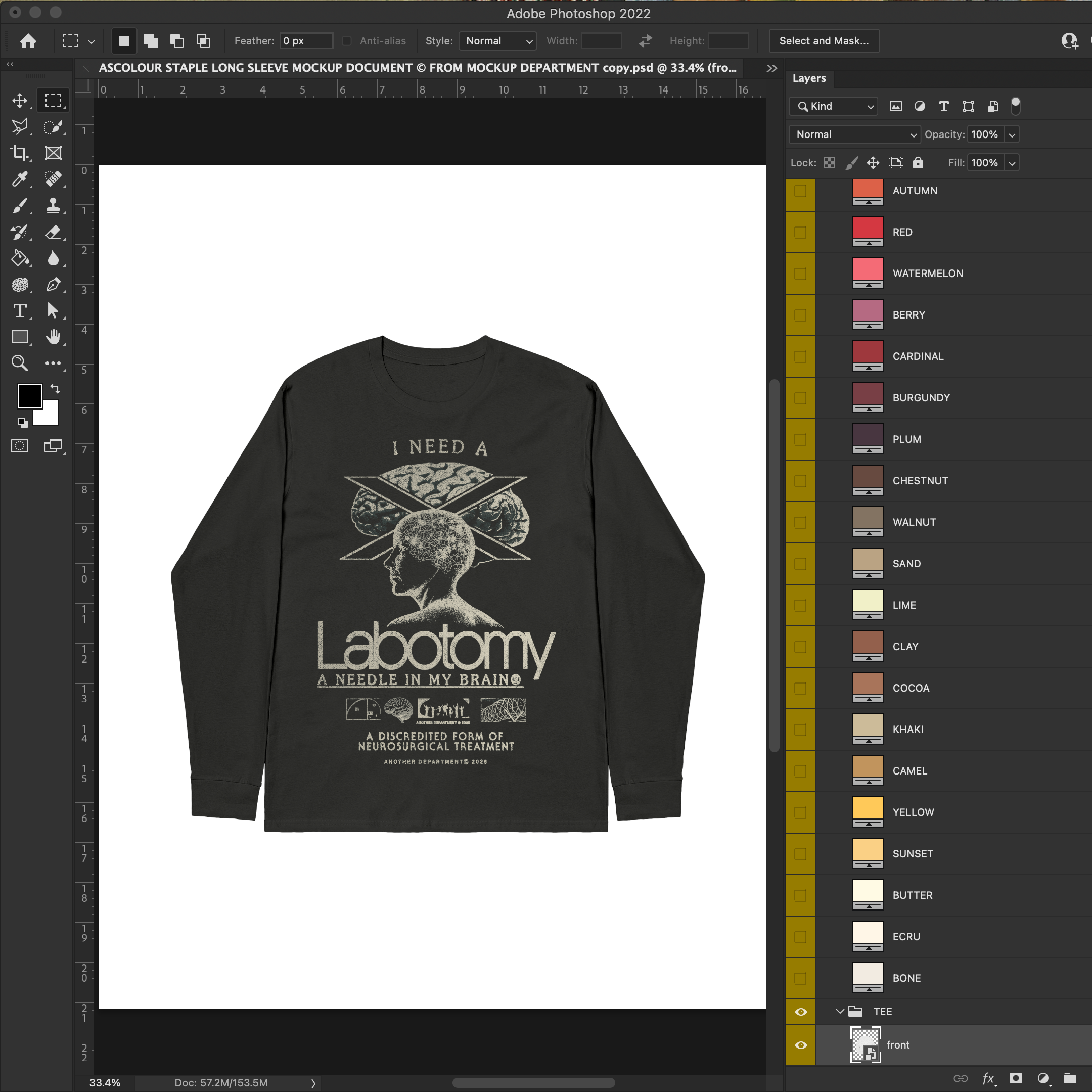Select the Move tool
This screenshot has height=1092, width=1092.
(x=20, y=101)
